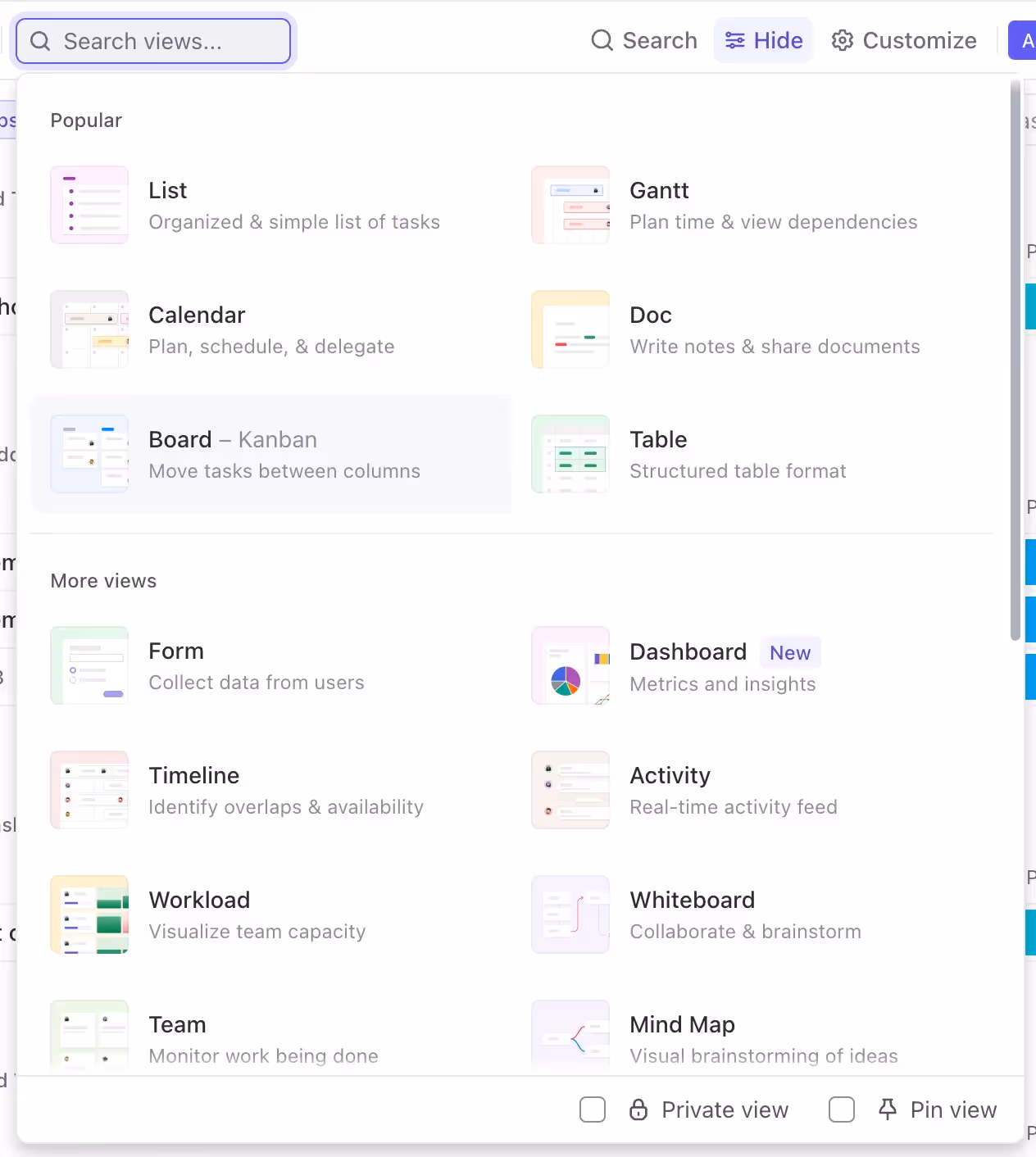This screenshot has height=1157, width=1036.
Task: Click the Whiteboard view icon
Action: tap(570, 914)
